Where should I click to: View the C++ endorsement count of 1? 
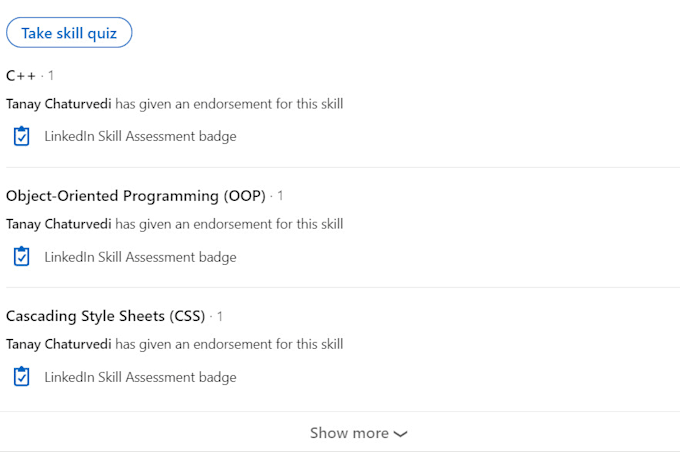coord(50,76)
